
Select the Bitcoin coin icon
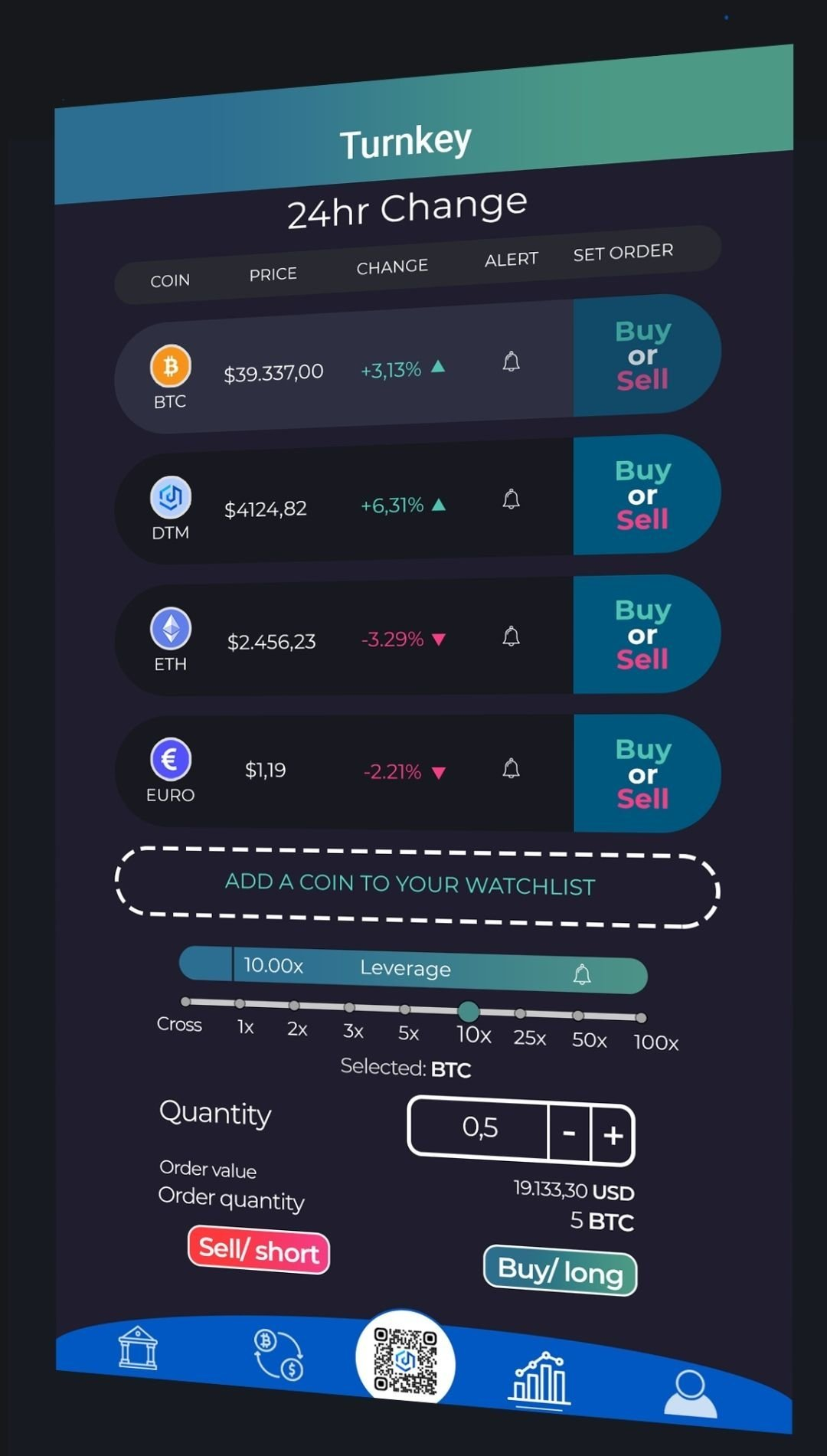[x=170, y=366]
